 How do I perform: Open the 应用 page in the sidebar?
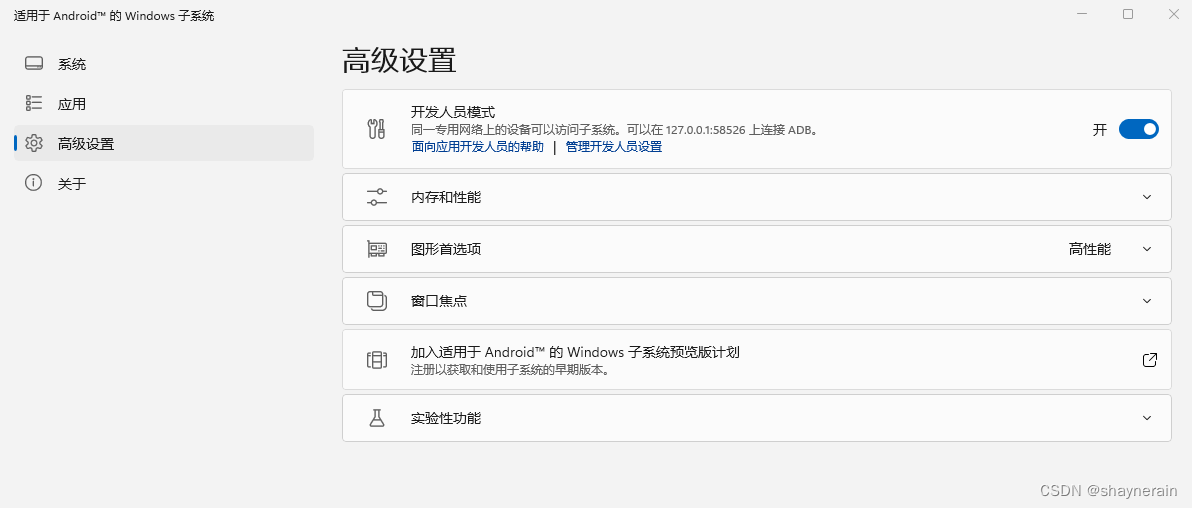pyautogui.click(x=163, y=103)
